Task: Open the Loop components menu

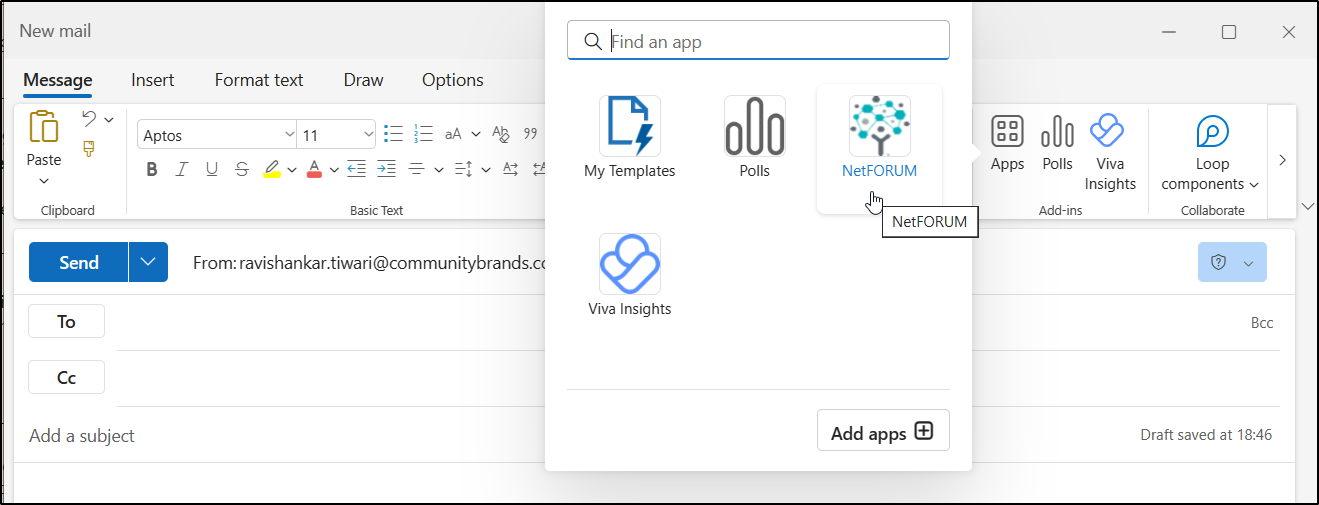Action: [x=1210, y=152]
